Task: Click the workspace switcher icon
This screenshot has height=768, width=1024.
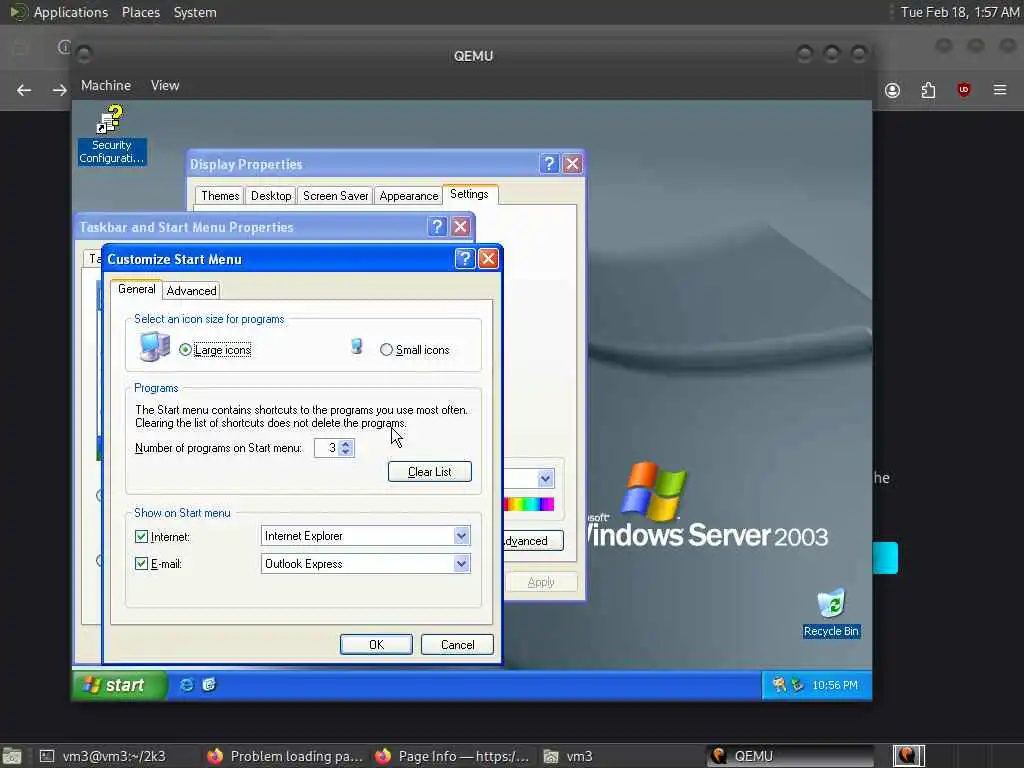Action: pos(908,756)
